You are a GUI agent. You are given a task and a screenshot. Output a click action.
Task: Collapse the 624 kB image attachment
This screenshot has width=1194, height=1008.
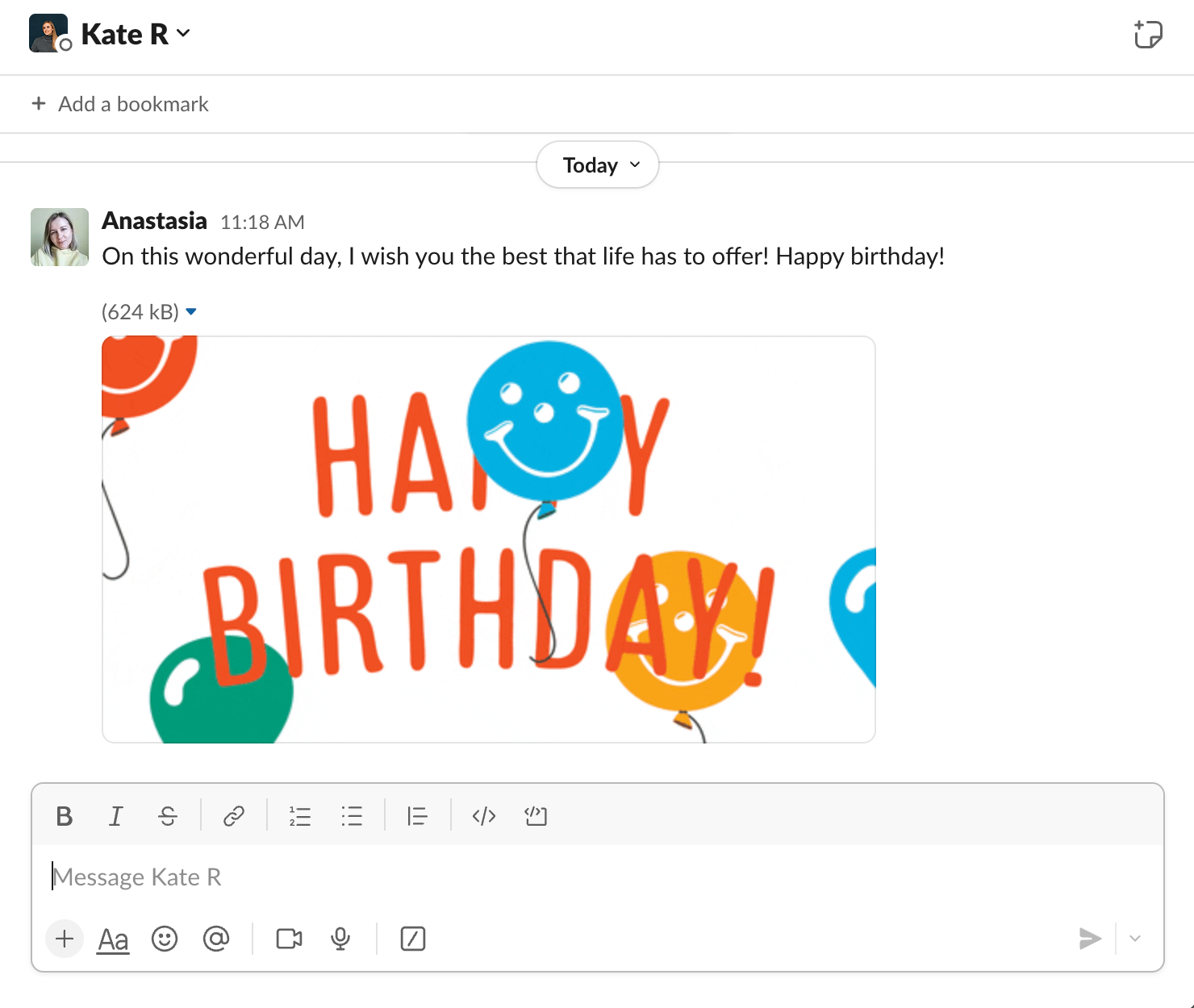pos(191,312)
